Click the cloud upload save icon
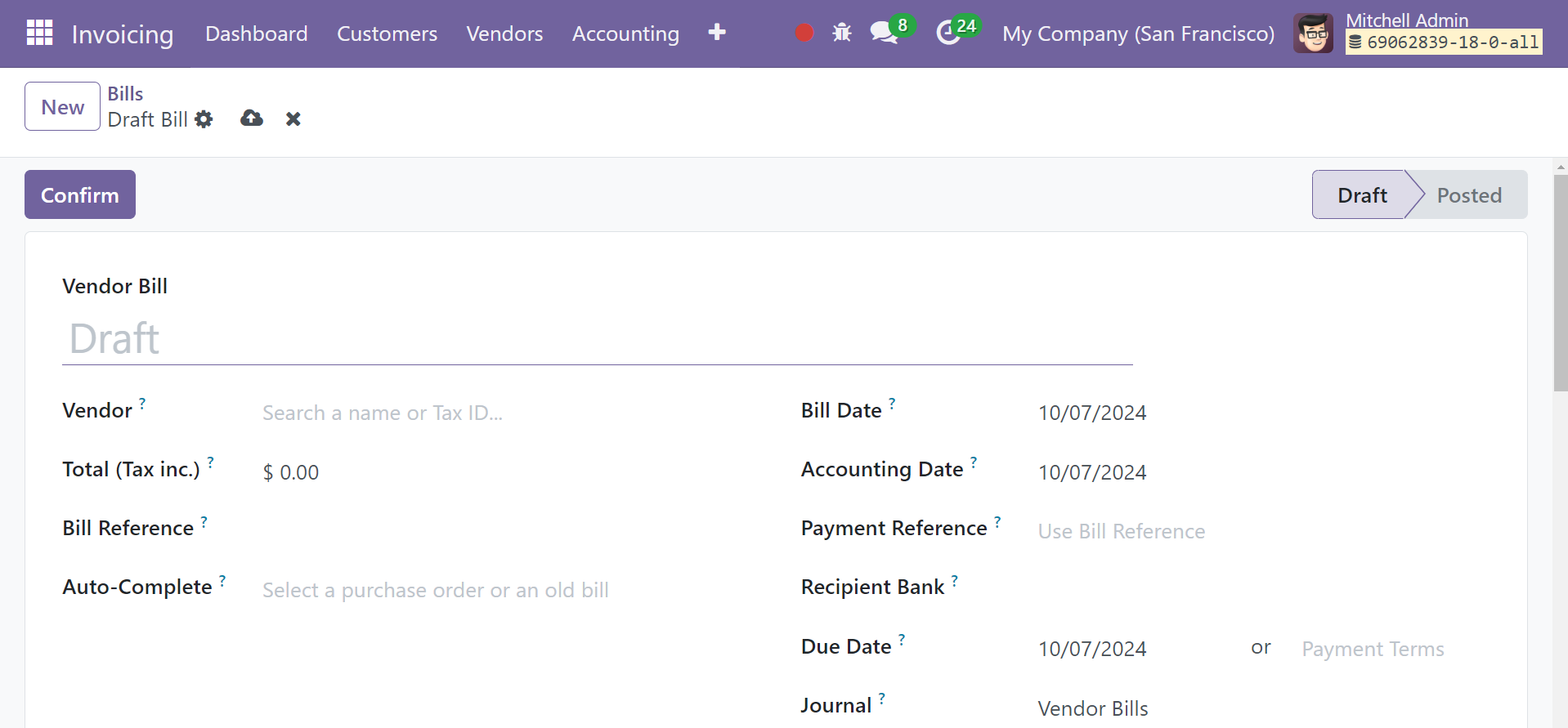 point(252,118)
